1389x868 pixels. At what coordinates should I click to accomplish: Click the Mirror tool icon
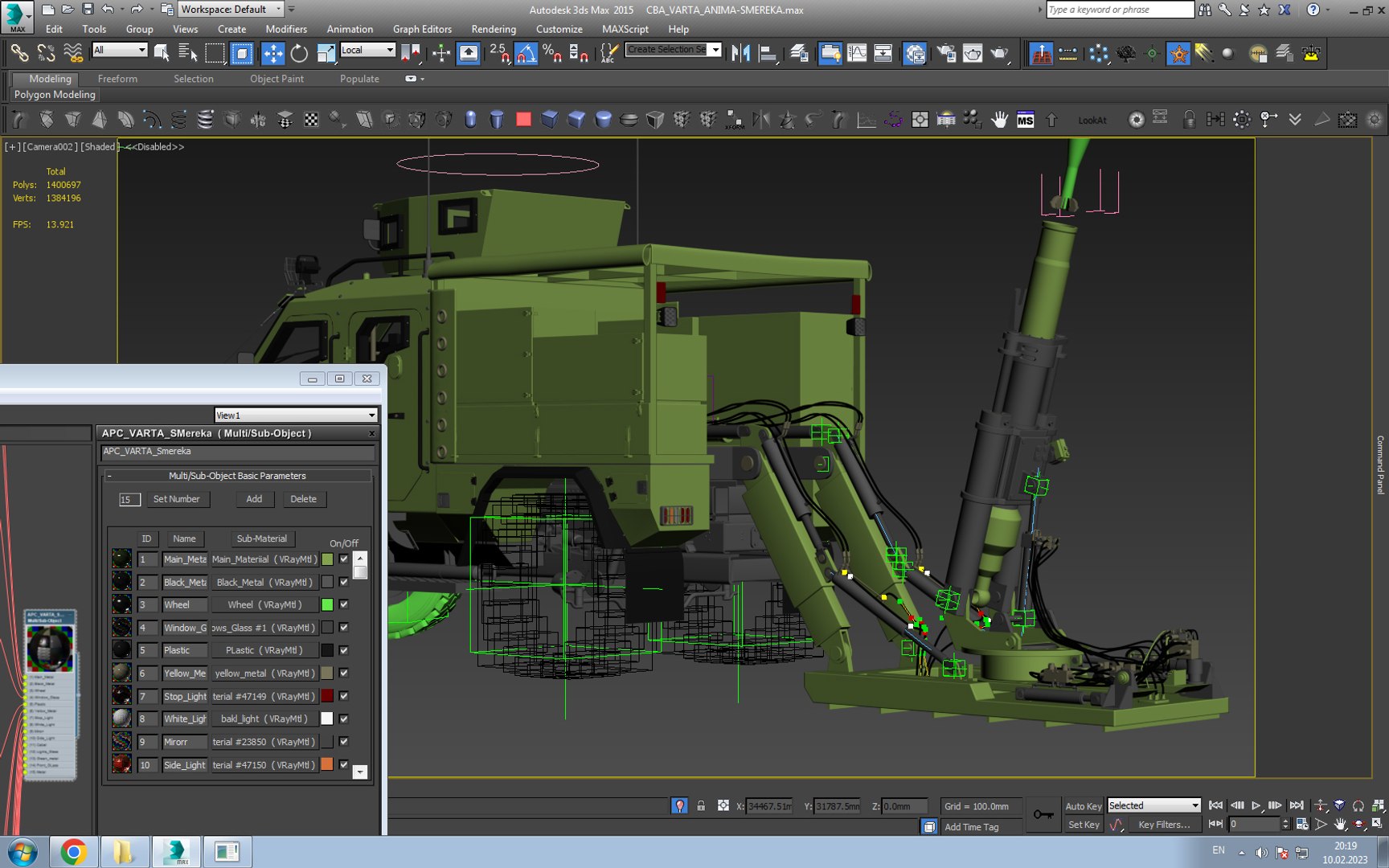(x=741, y=53)
